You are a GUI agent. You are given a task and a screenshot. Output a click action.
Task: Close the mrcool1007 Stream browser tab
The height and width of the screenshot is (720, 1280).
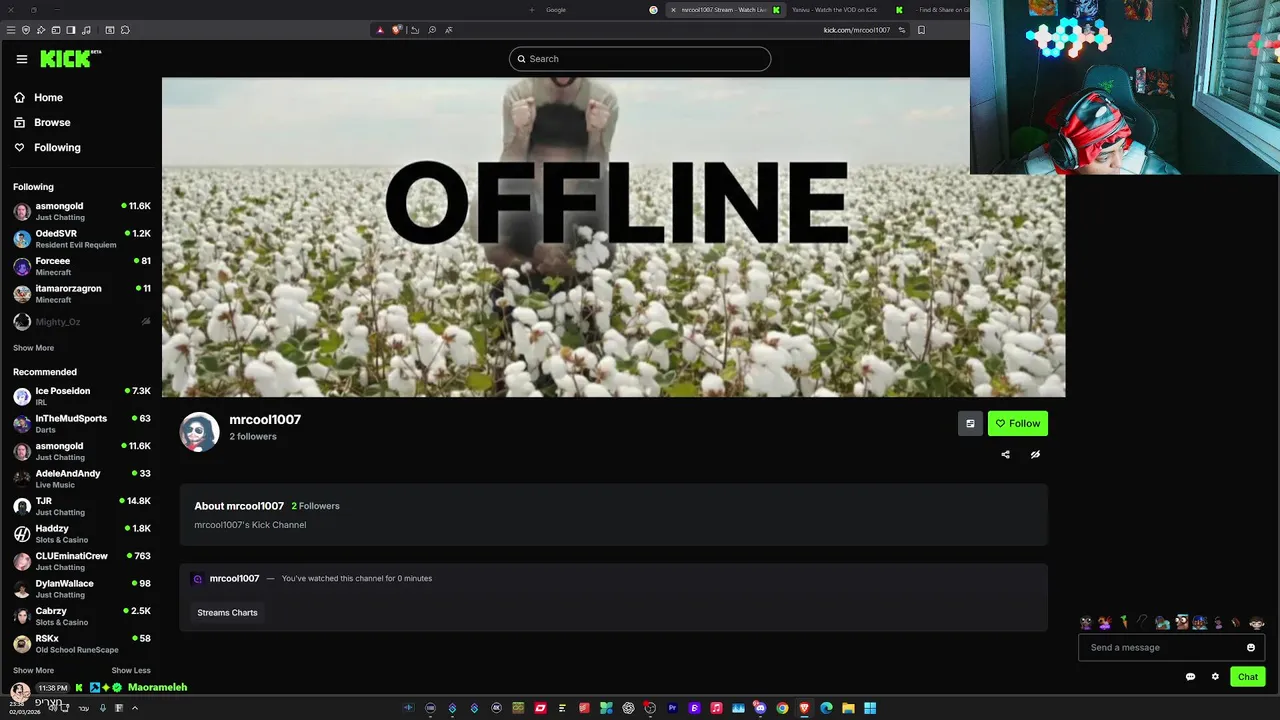pos(673,10)
